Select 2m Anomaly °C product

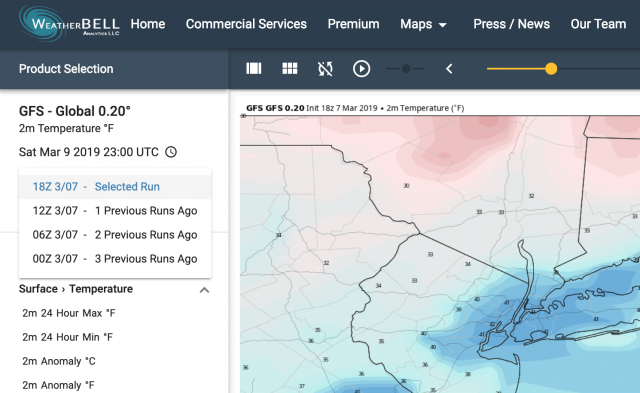coord(59,361)
